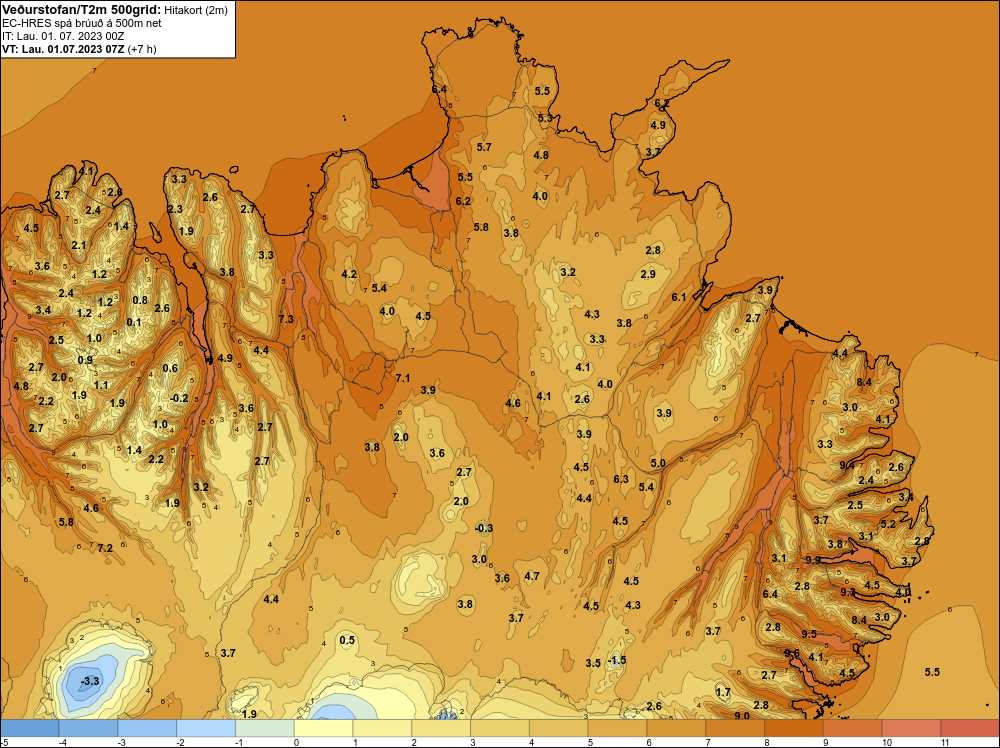
Task: Click legend color swatch between -1 and 0
Action: [265, 728]
